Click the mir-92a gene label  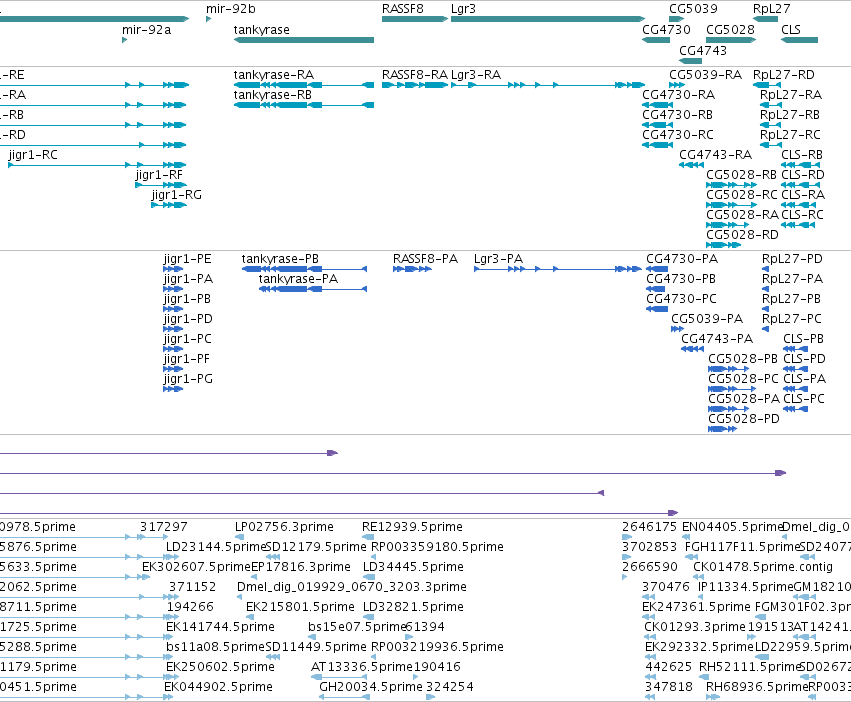(x=147, y=29)
